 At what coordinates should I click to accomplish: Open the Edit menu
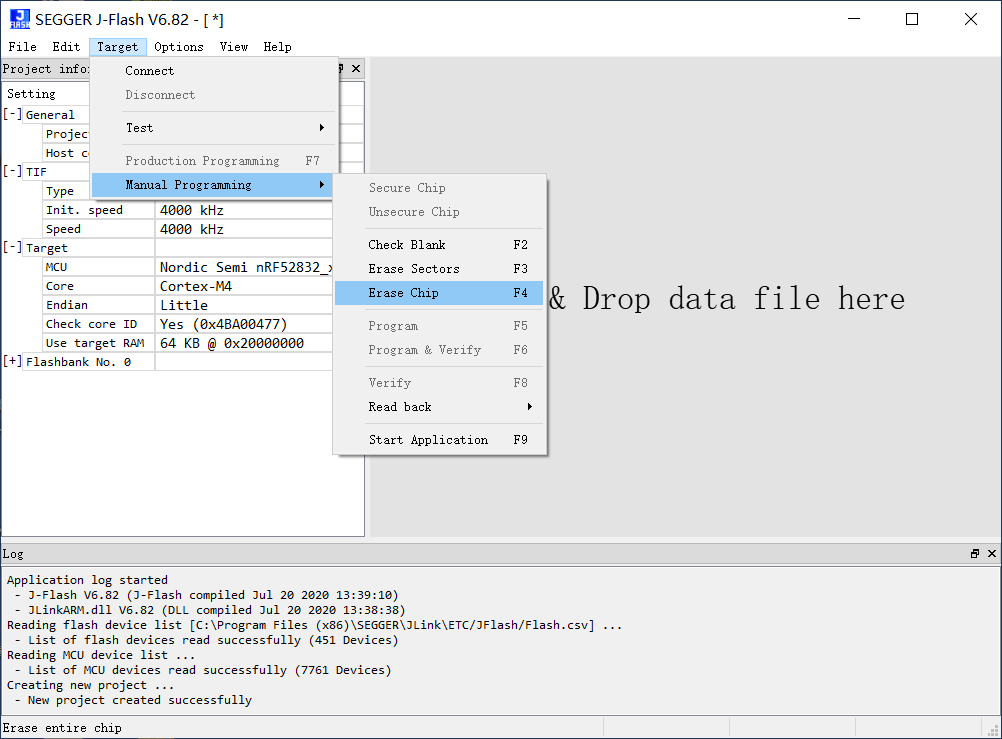(x=66, y=47)
